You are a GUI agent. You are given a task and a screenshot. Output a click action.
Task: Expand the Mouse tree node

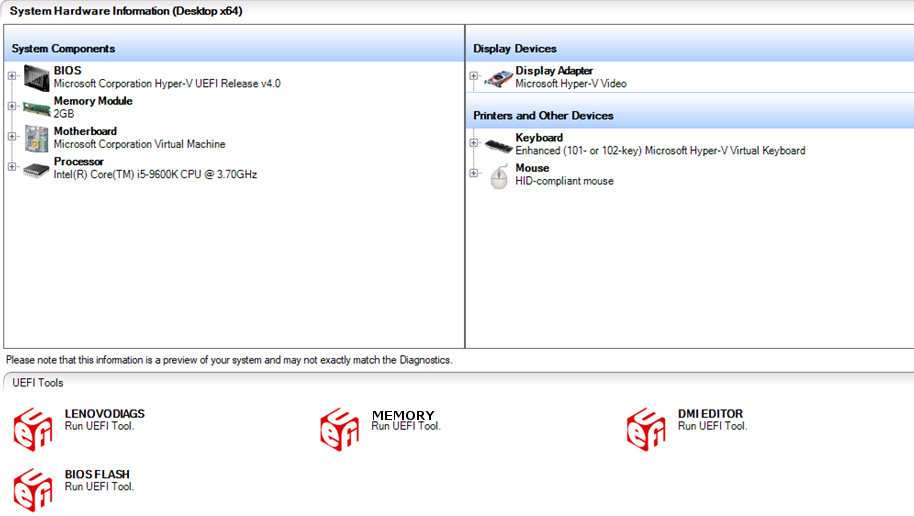coord(473,173)
